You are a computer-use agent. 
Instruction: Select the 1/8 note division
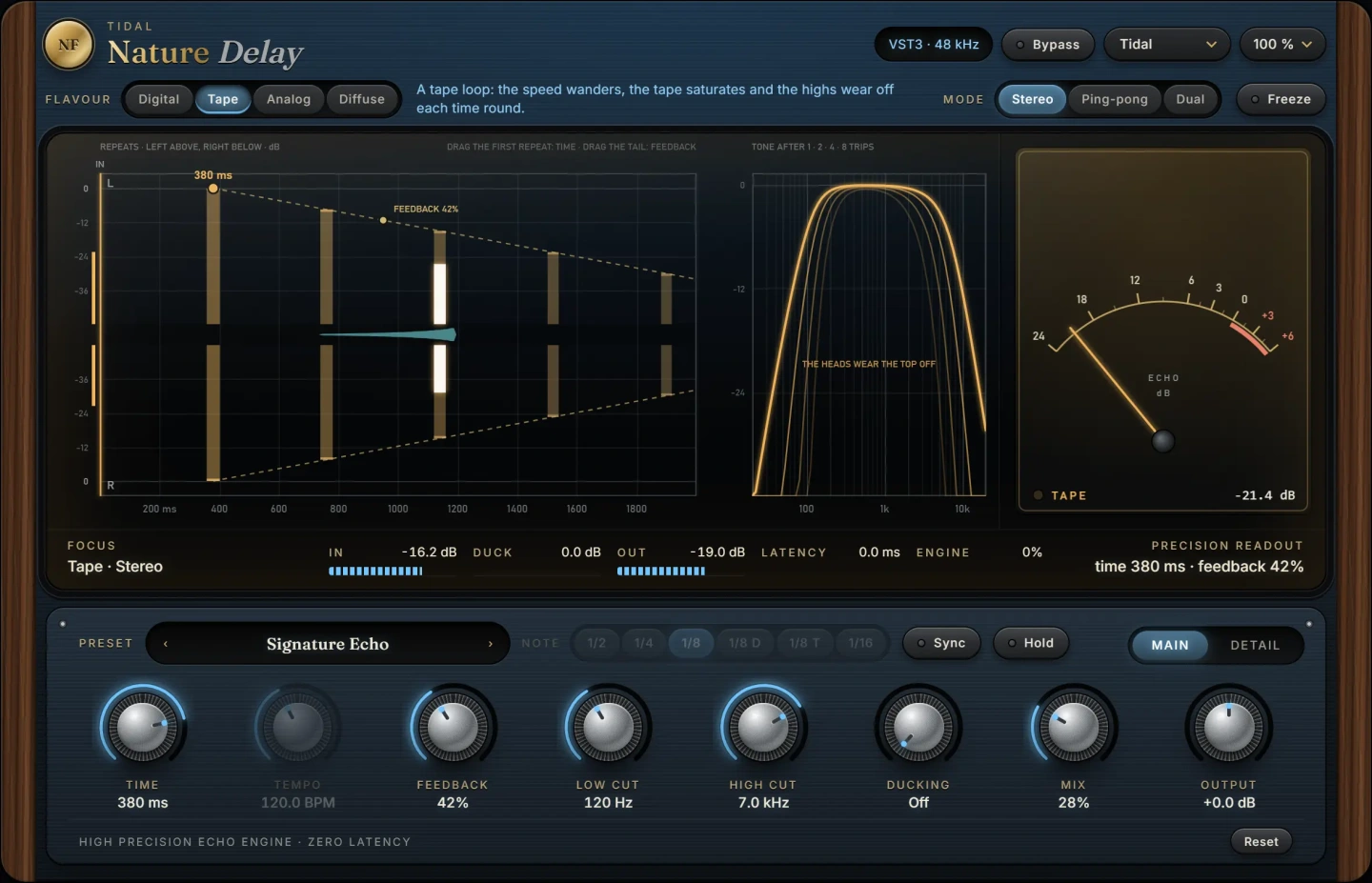691,643
